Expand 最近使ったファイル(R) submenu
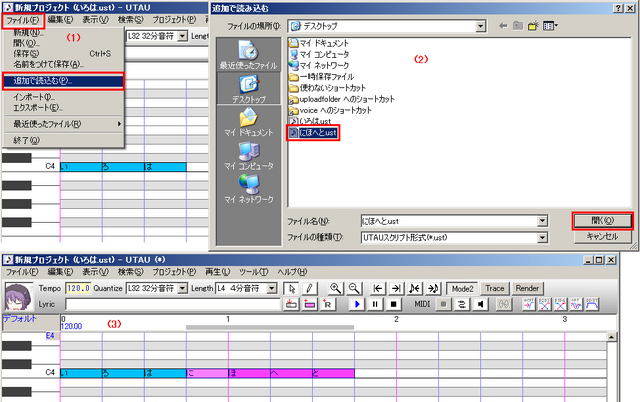The width and height of the screenshot is (640, 402). coord(63,124)
